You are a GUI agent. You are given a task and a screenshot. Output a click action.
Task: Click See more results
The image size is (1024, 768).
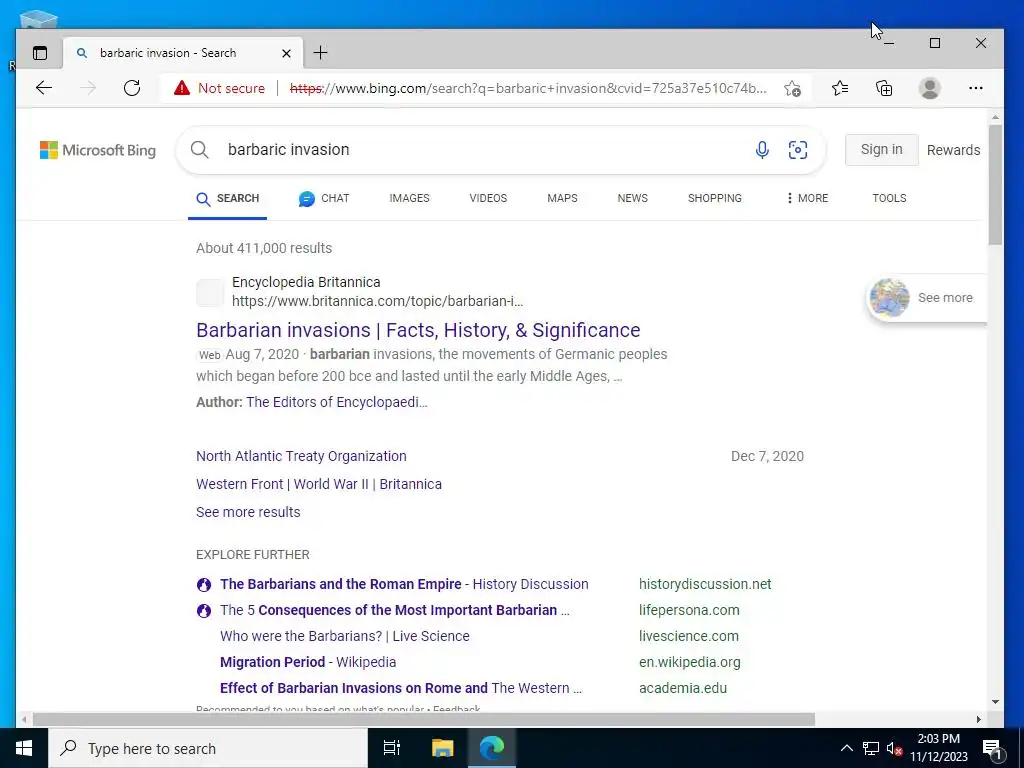coord(248,512)
